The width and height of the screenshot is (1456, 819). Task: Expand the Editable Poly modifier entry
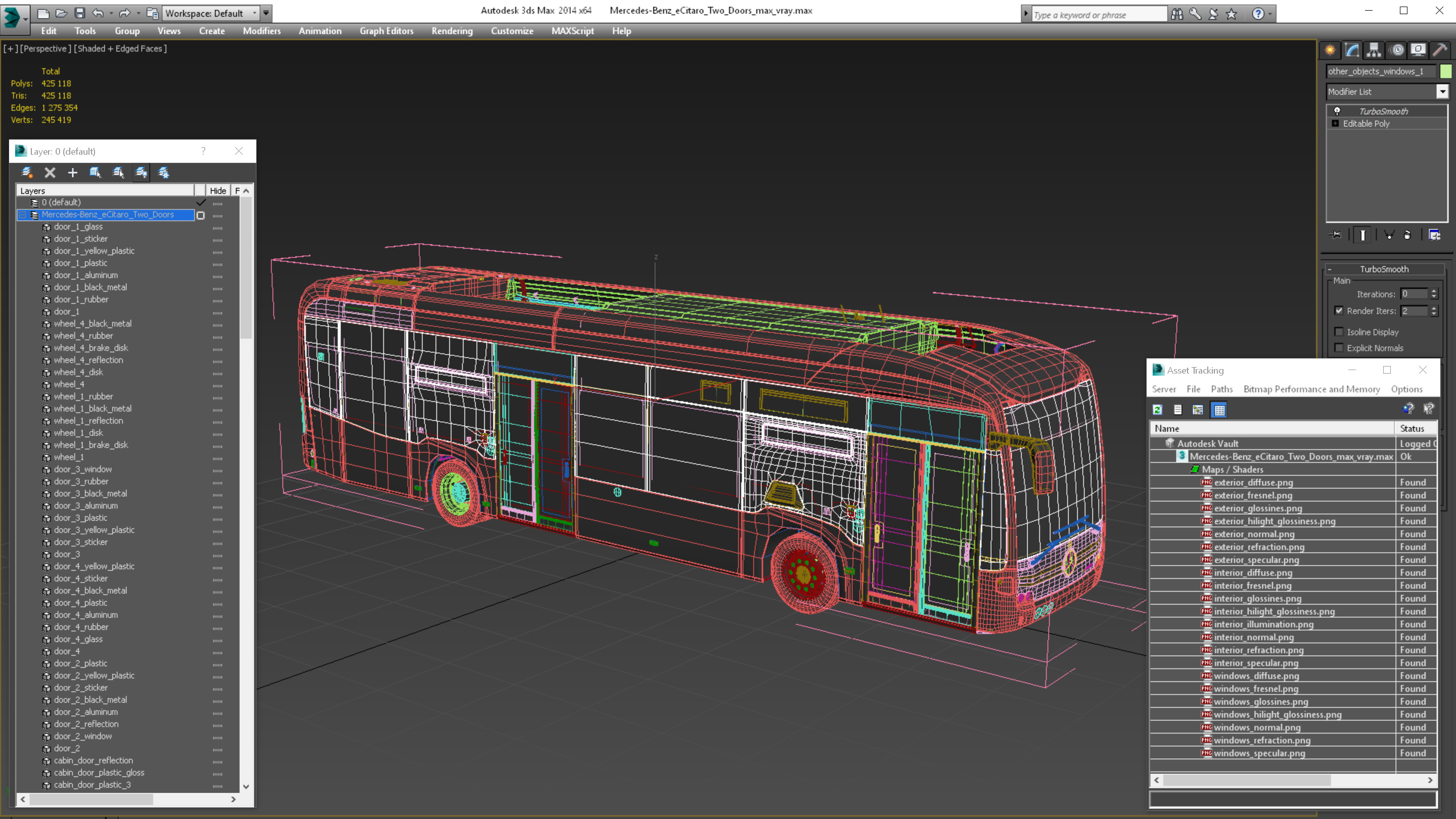(x=1336, y=123)
